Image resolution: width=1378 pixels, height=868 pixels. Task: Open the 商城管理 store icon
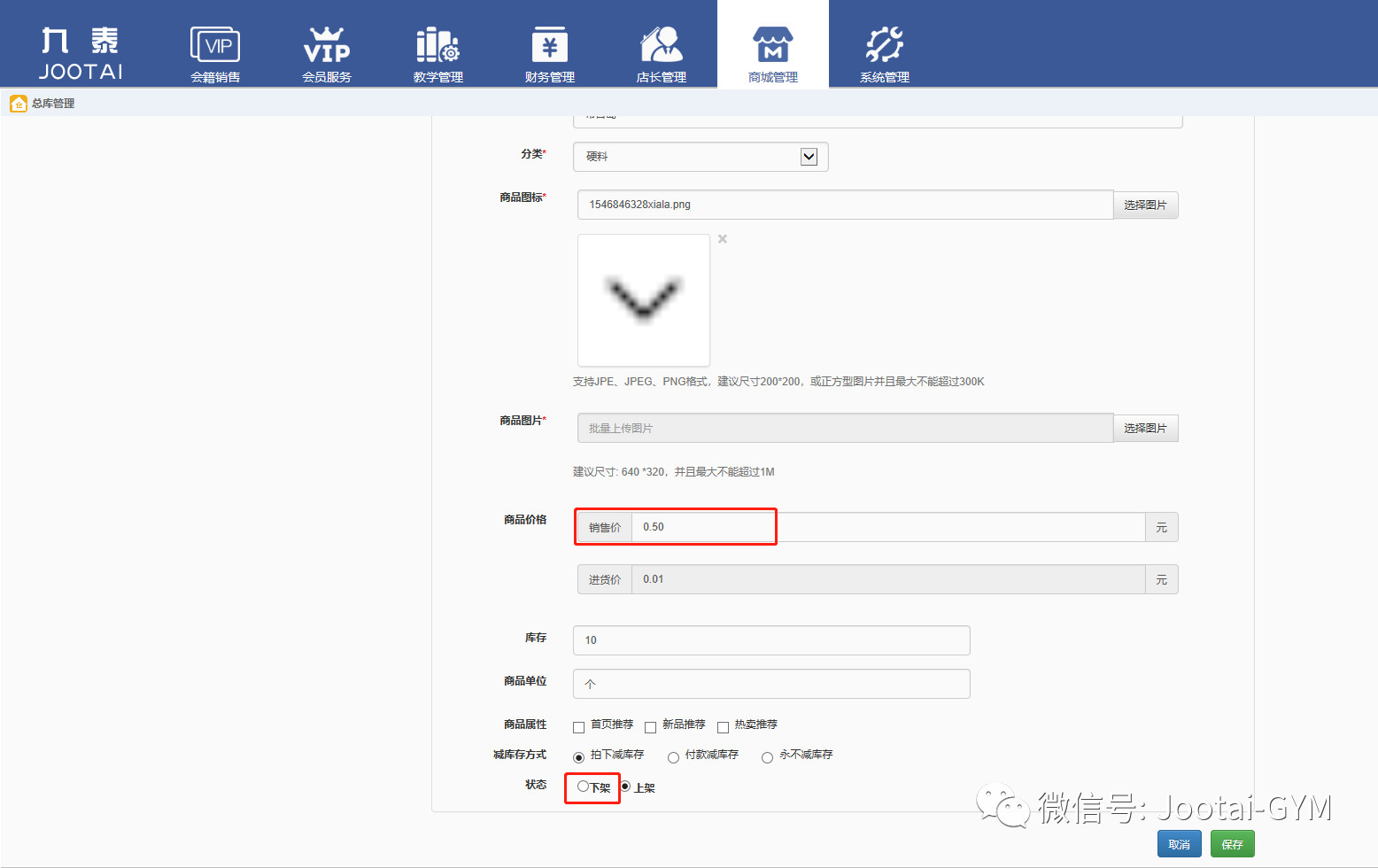[773, 44]
